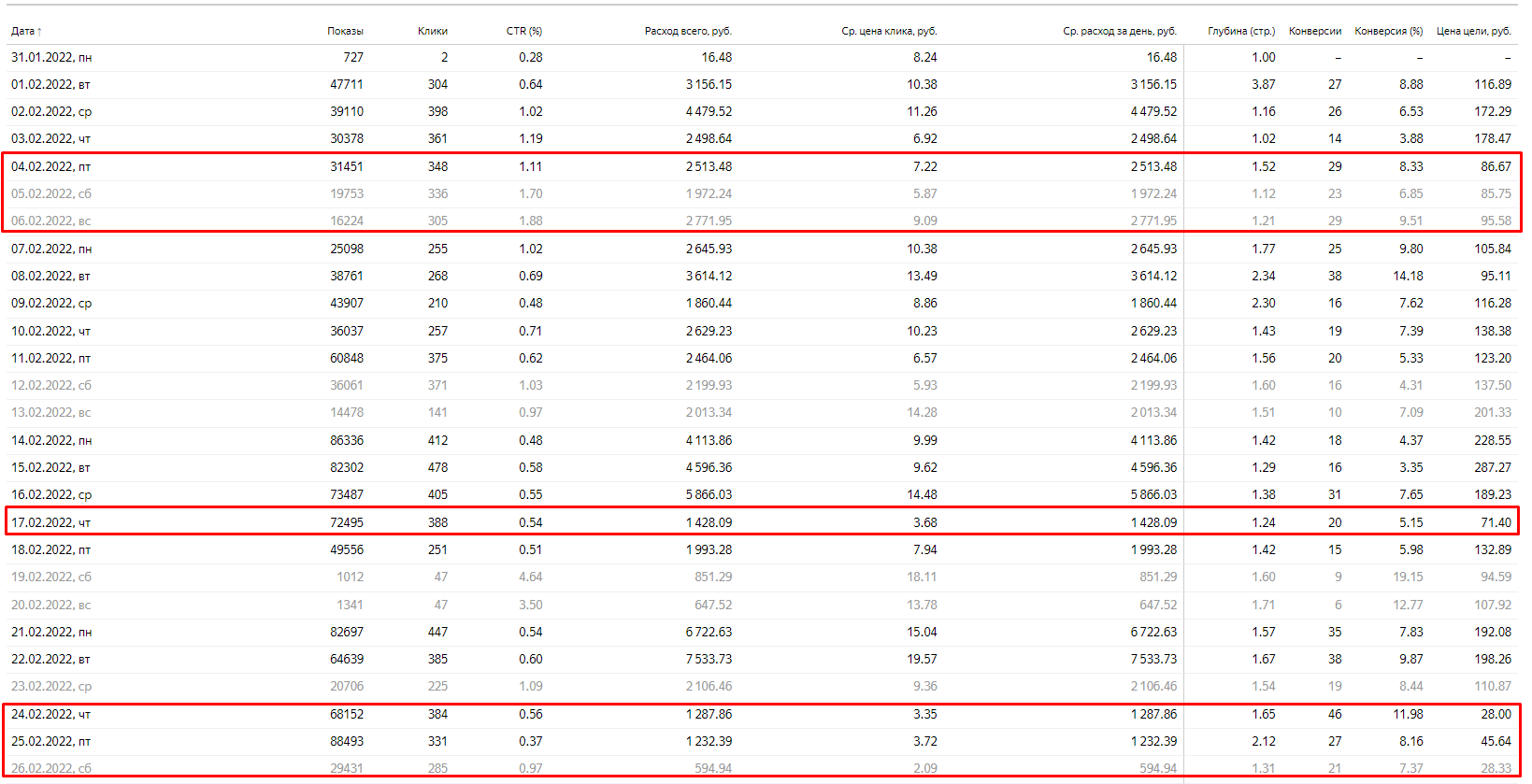This screenshot has height=784, width=1532.
Task: Sort by Глубина (стр.) column header
Action: (x=1240, y=32)
